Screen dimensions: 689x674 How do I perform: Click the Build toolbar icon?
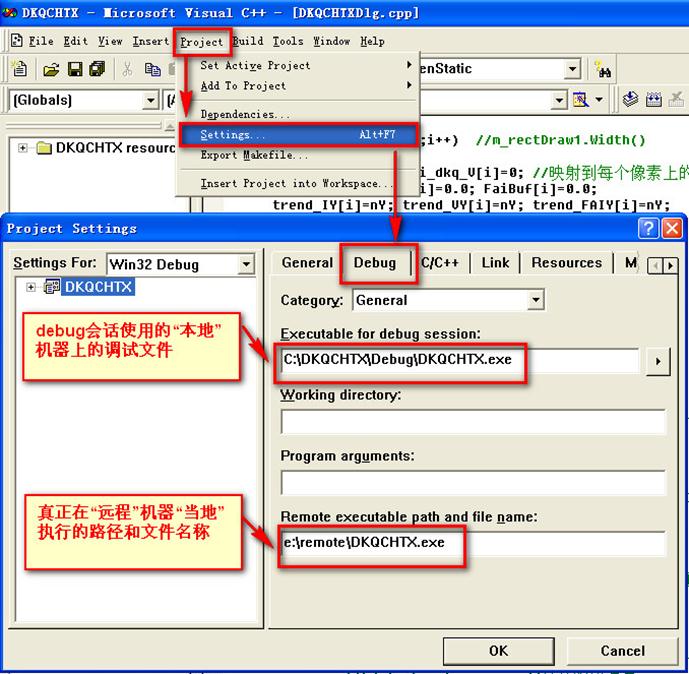[x=653, y=100]
